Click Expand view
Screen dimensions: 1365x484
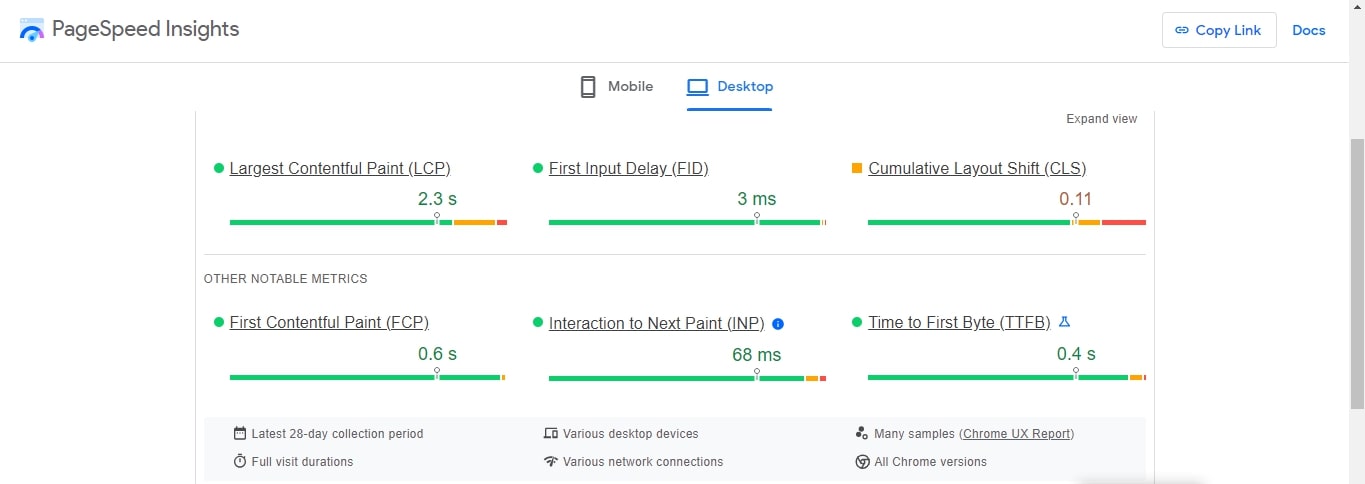[1101, 119]
